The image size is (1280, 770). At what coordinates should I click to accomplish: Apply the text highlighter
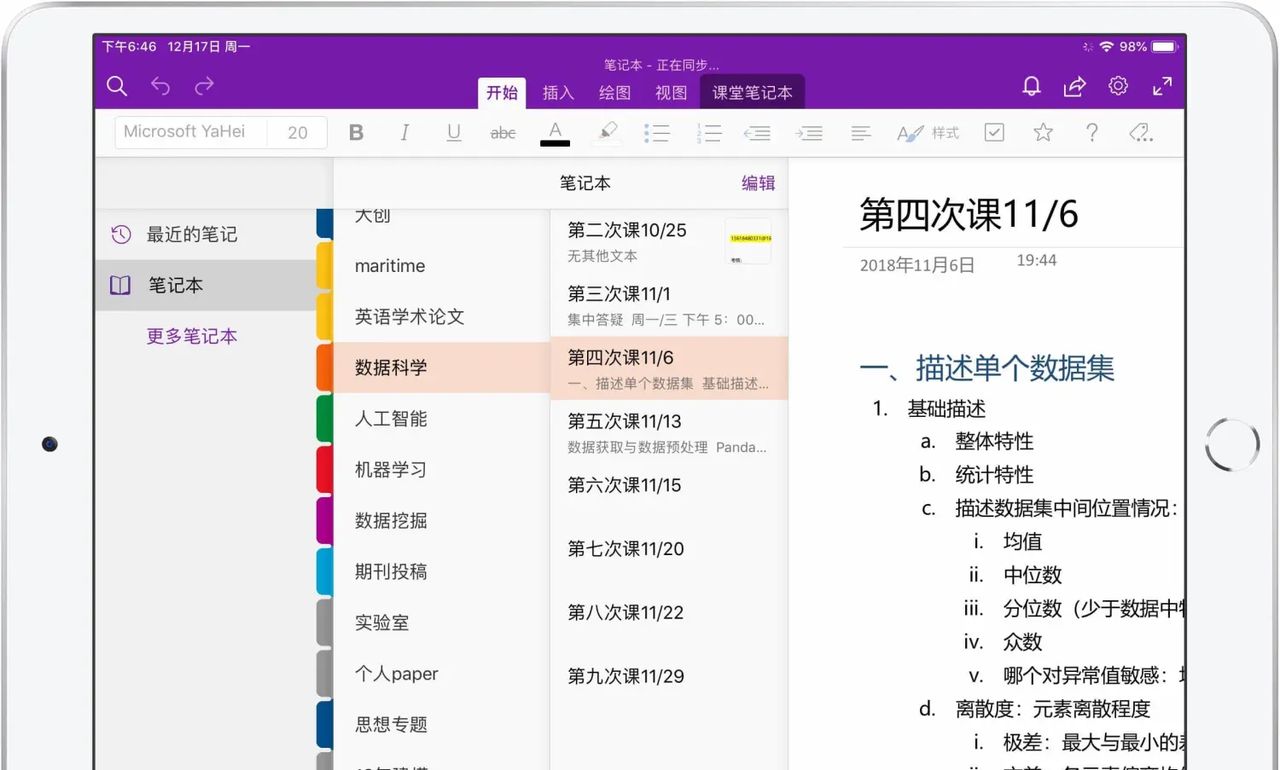tap(607, 133)
